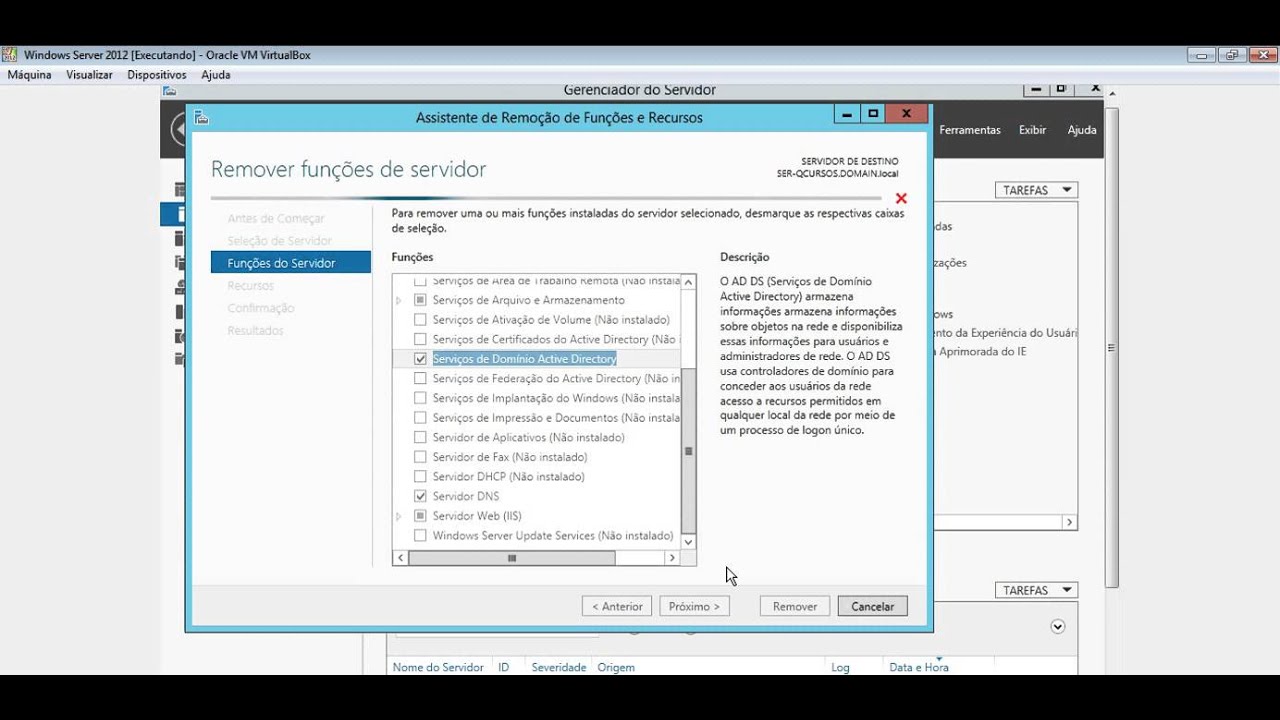Open Exibir menu in Server Manager
Image resolution: width=1280 pixels, height=720 pixels.
(1032, 130)
